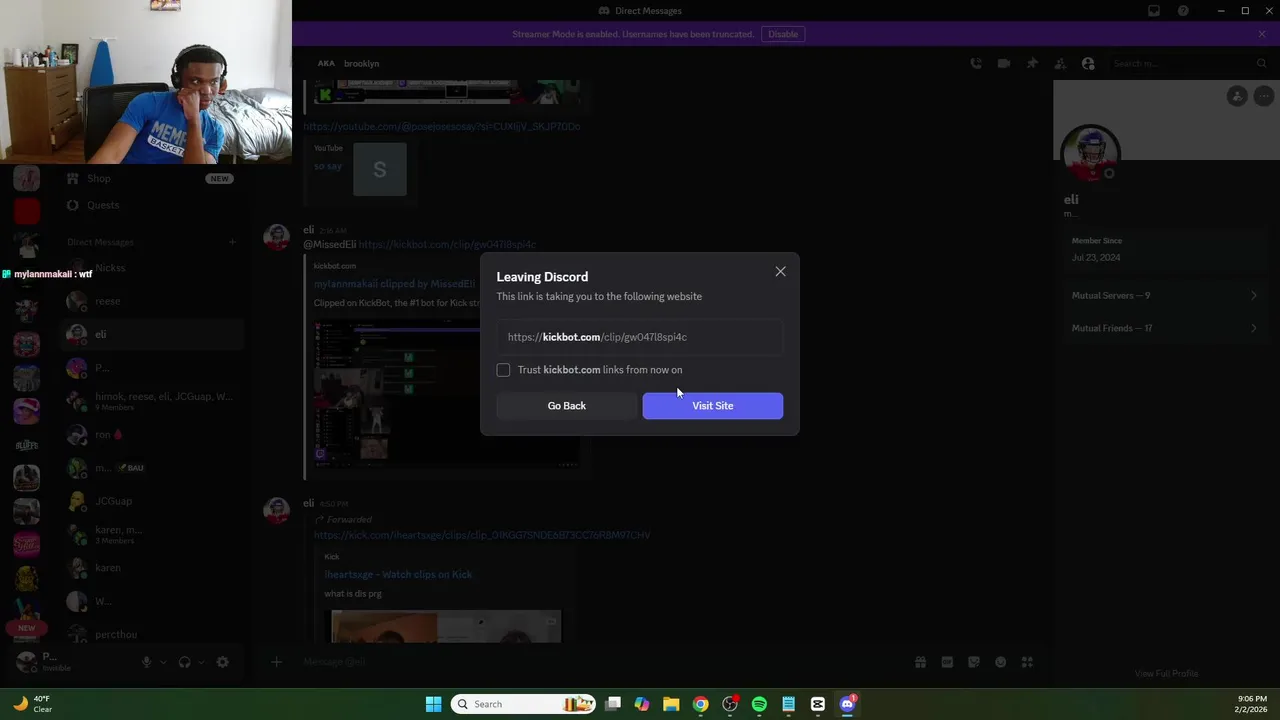
Task: Expand Mutual Friends — 17
Action: click(1166, 328)
